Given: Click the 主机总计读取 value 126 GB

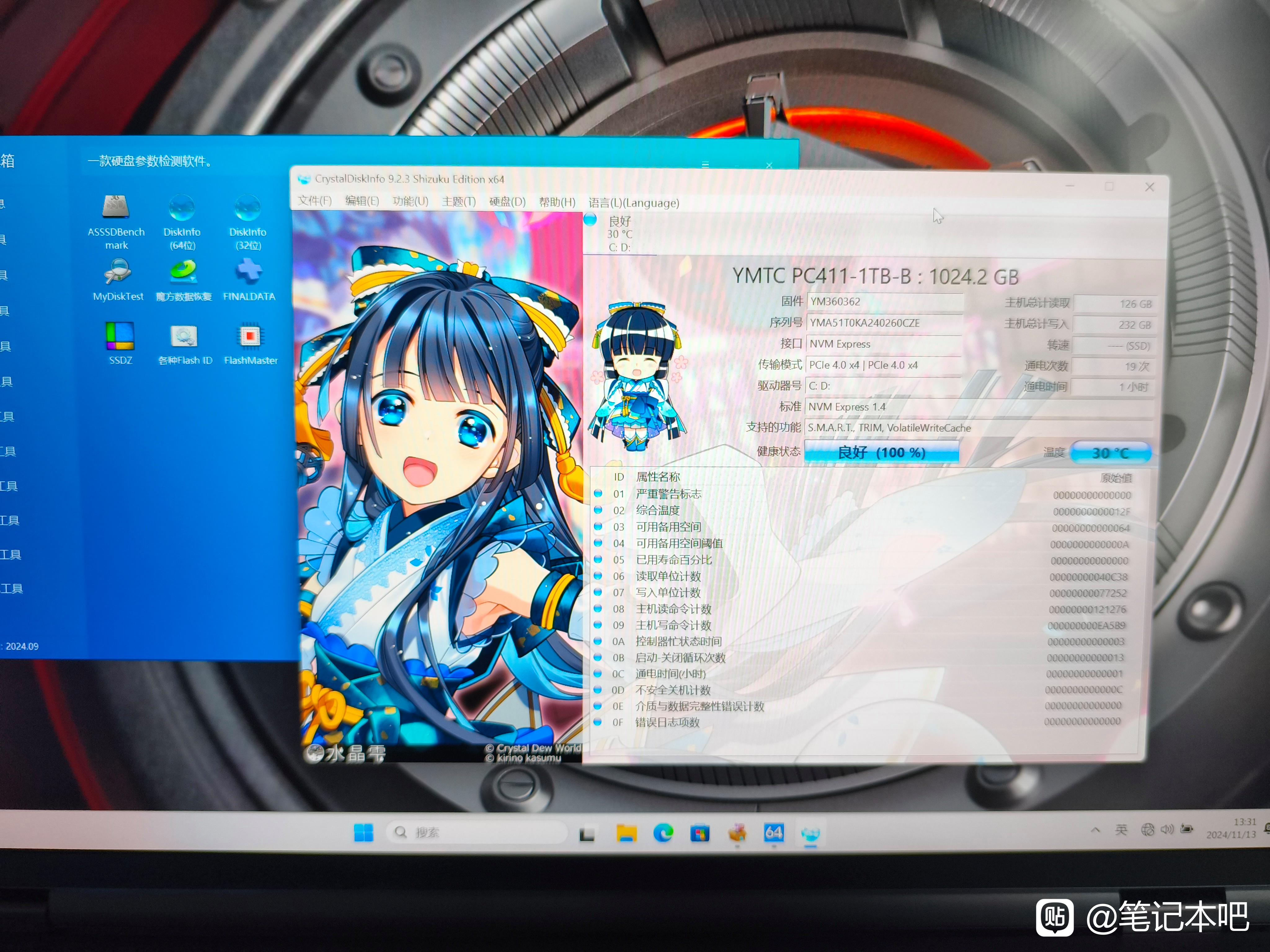Looking at the screenshot, I should tap(1115, 304).
